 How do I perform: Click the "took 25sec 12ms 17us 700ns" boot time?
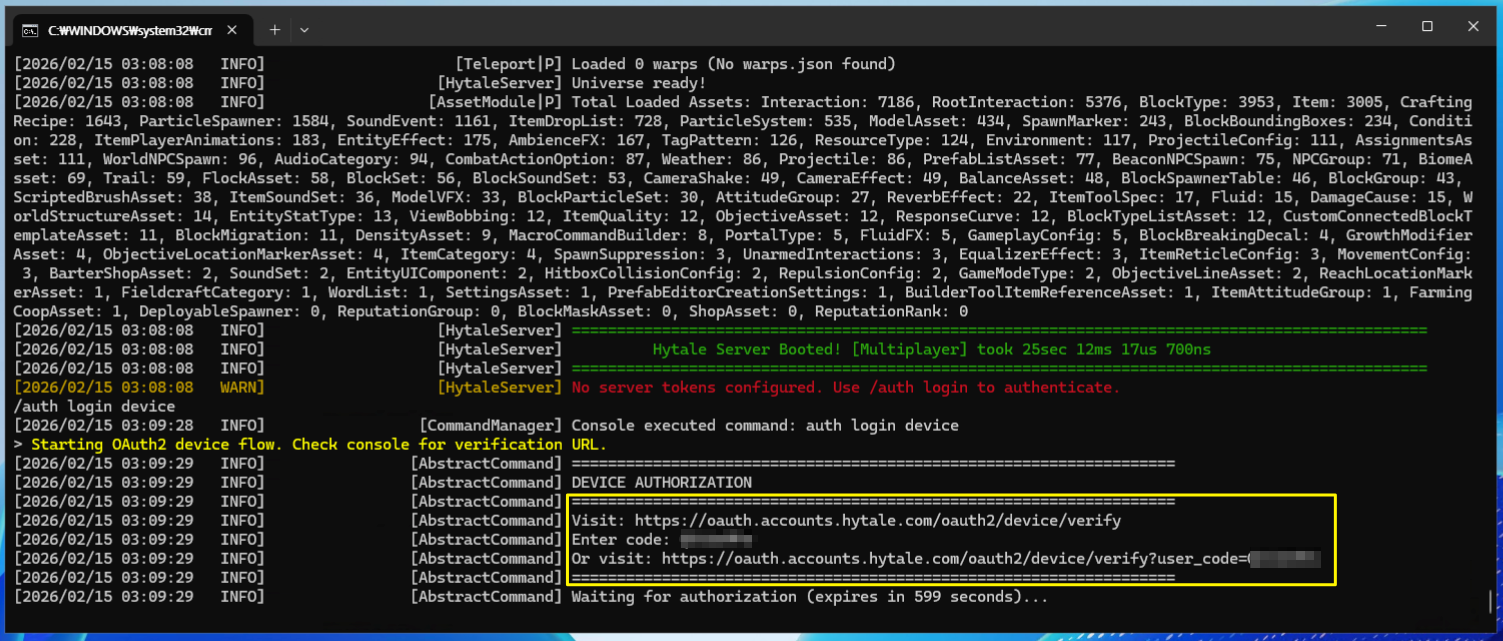1096,350
